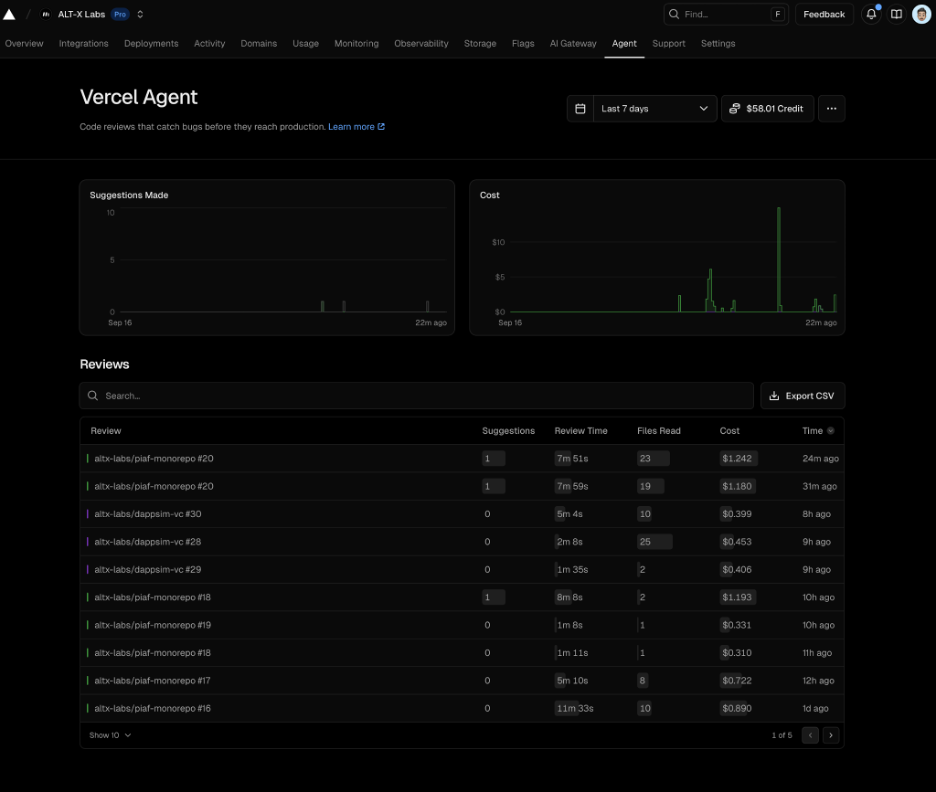The width and height of the screenshot is (936, 792).
Task: Open the three-dots more options menu
Action: tap(832, 109)
